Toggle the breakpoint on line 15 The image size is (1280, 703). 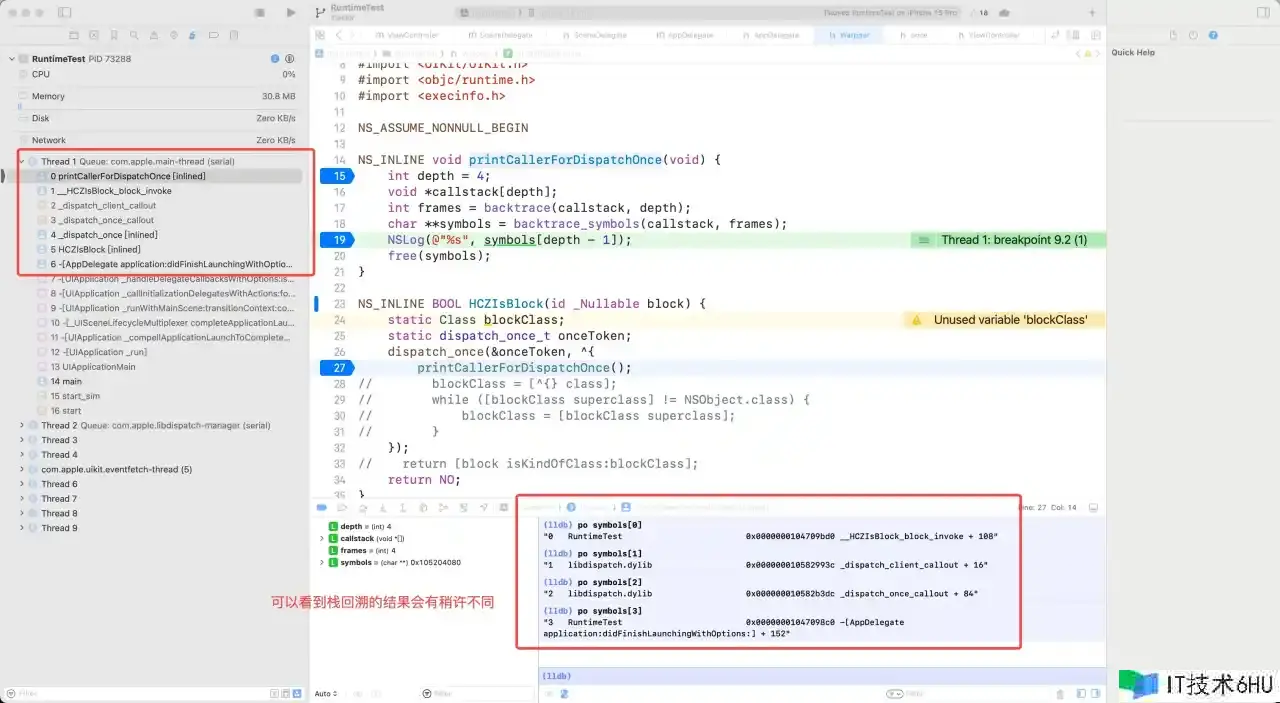(x=337, y=176)
